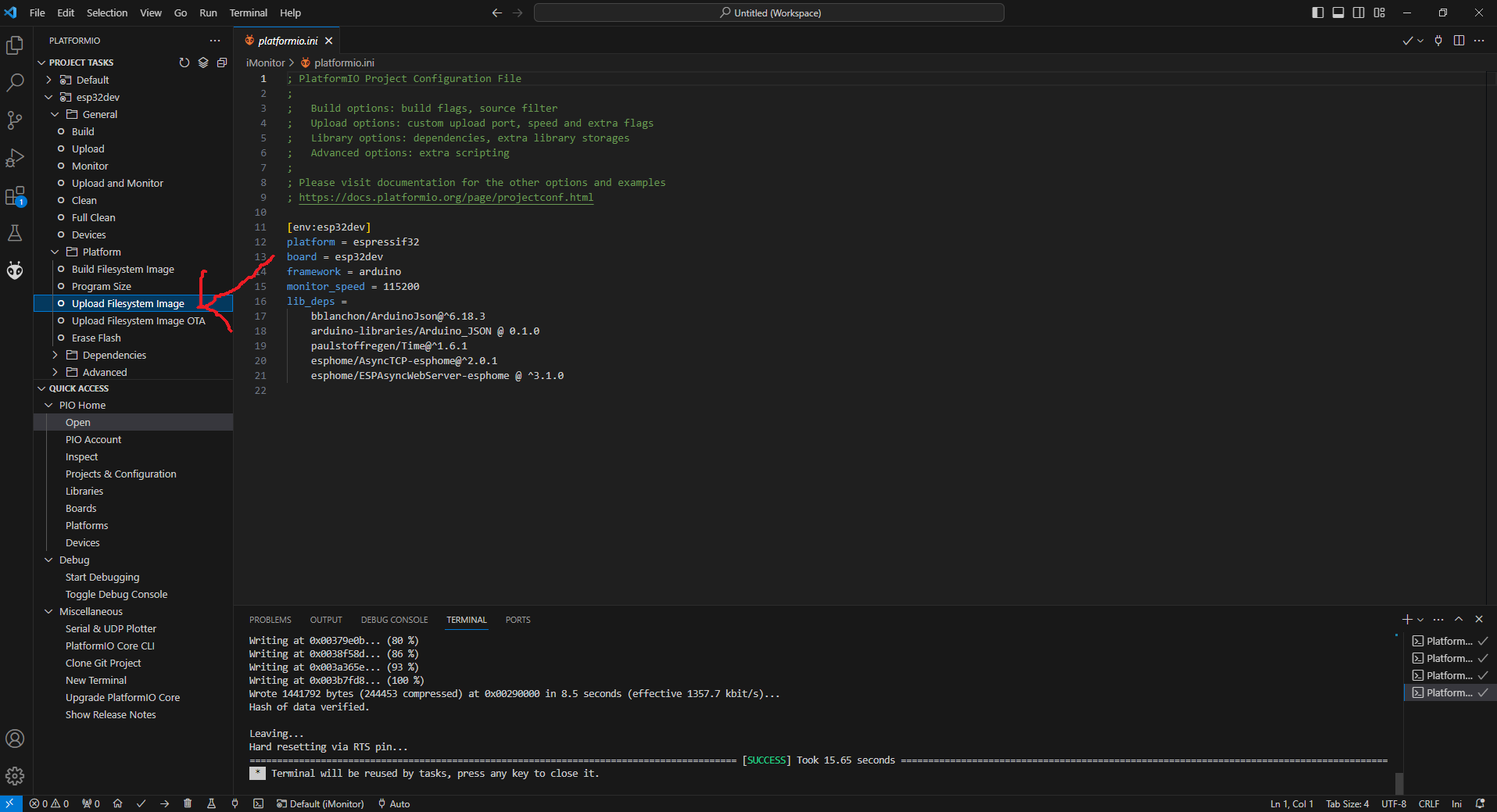Screen dimensions: 1497x812
Task: Collapse the QUICK ACCESS section
Action: (x=78, y=388)
